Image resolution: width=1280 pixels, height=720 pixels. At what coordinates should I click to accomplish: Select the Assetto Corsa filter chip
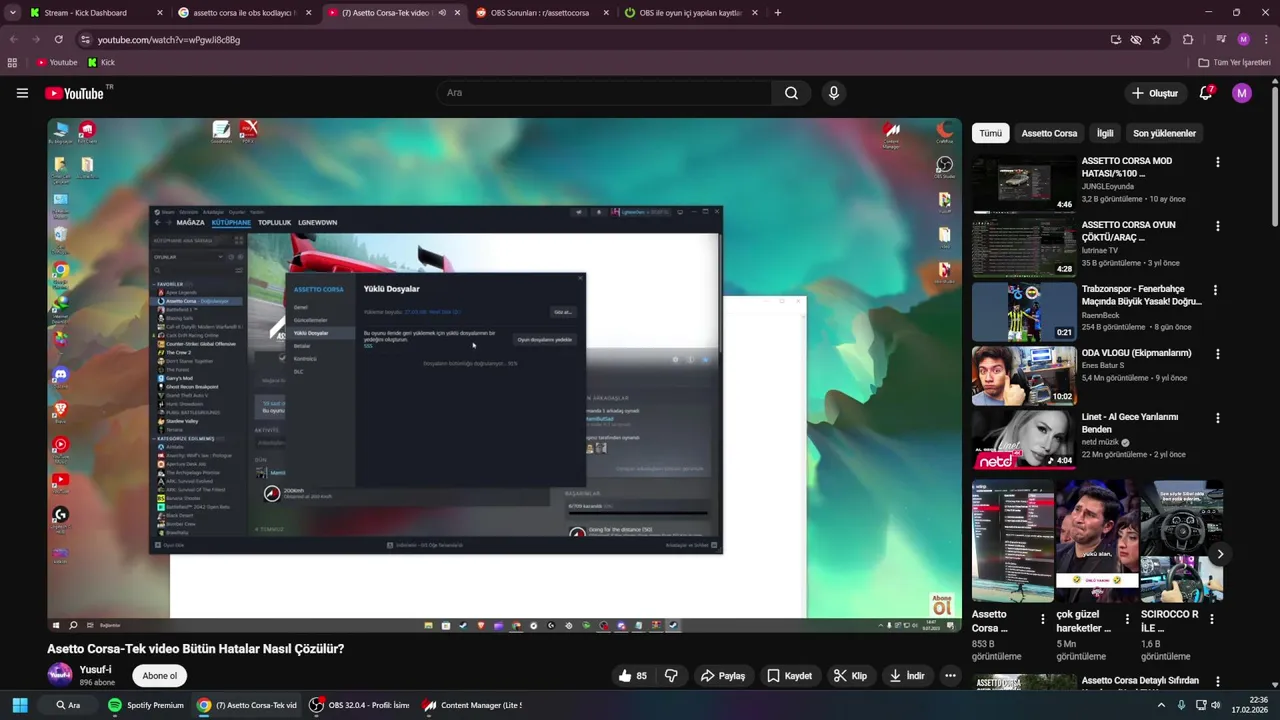(1049, 133)
